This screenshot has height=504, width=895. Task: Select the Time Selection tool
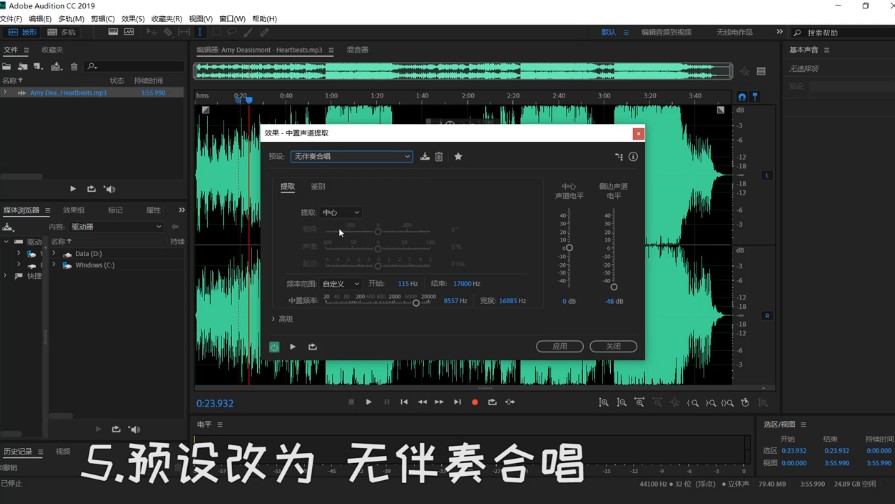[200, 32]
